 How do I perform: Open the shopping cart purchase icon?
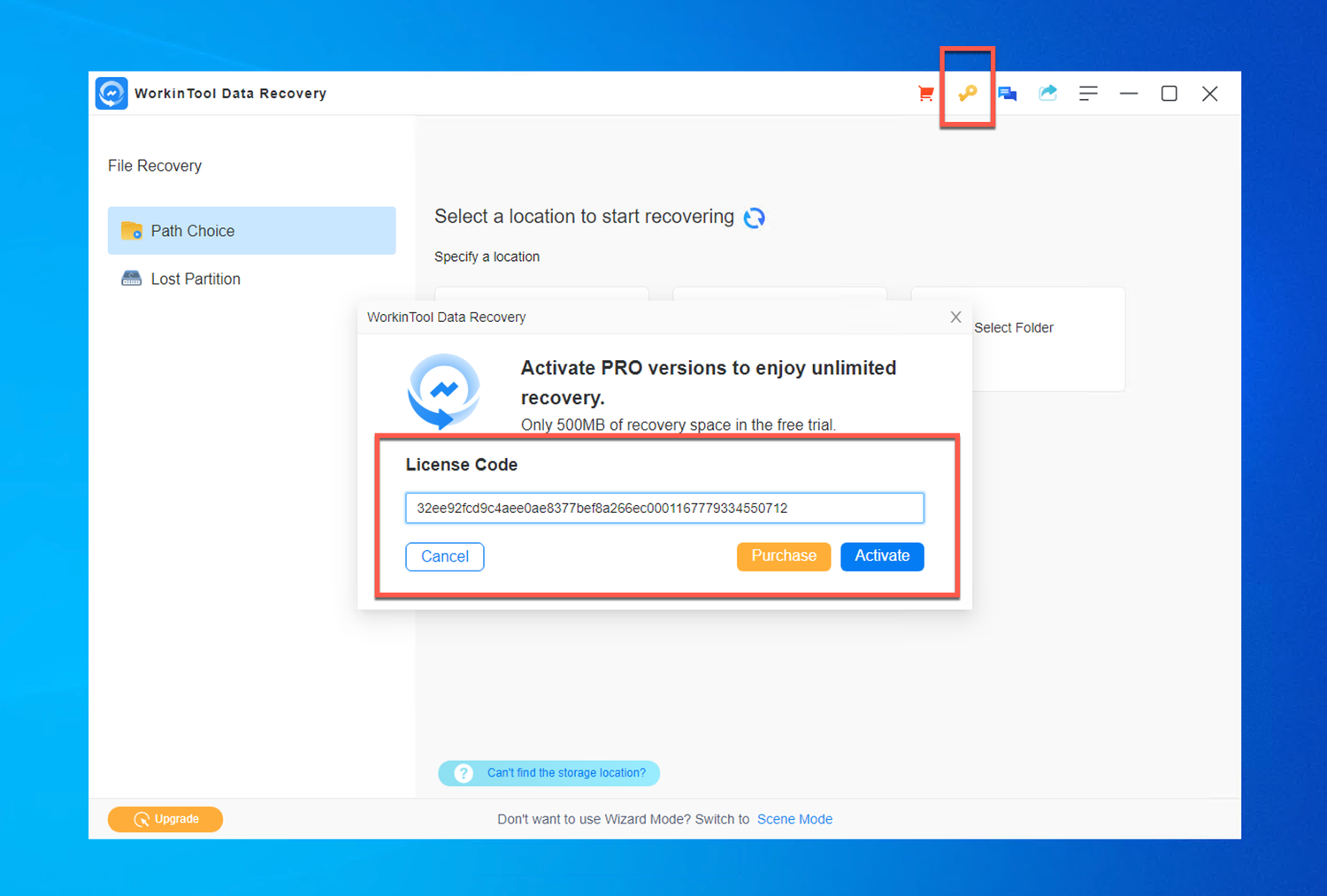click(x=926, y=94)
